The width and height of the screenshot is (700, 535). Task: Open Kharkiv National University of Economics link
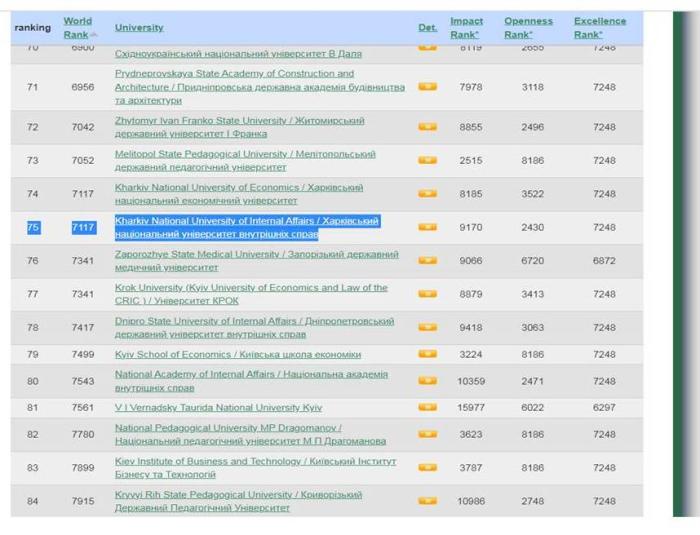238,188
